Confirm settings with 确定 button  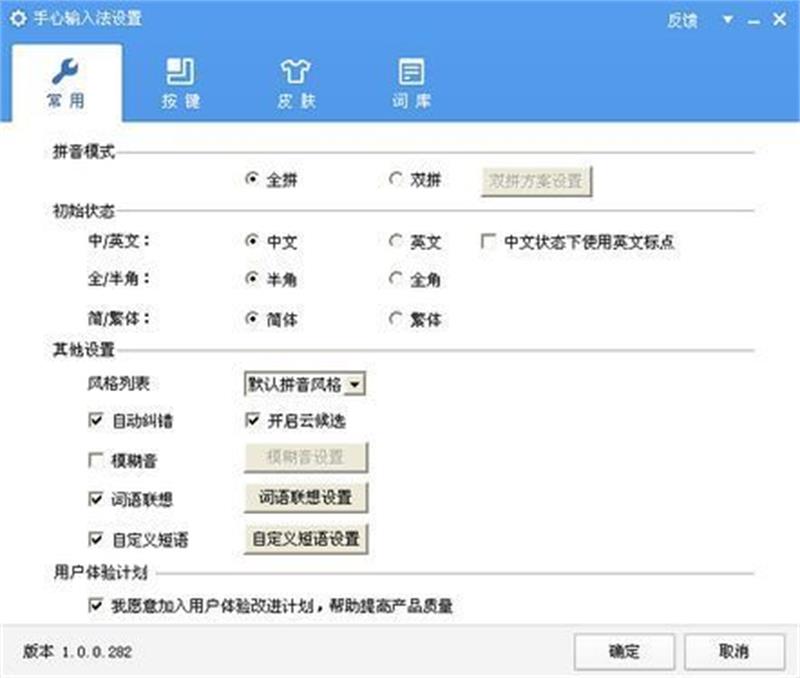pos(624,651)
